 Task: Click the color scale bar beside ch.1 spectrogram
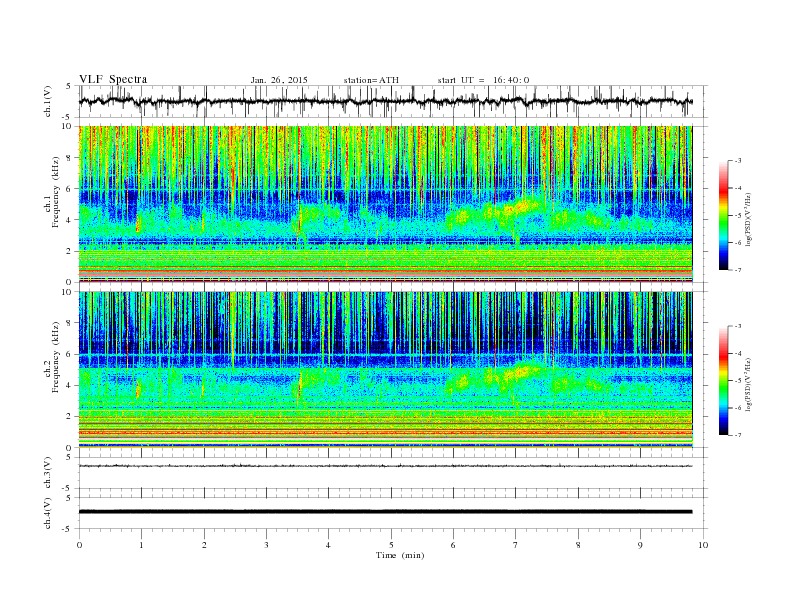coord(723,216)
